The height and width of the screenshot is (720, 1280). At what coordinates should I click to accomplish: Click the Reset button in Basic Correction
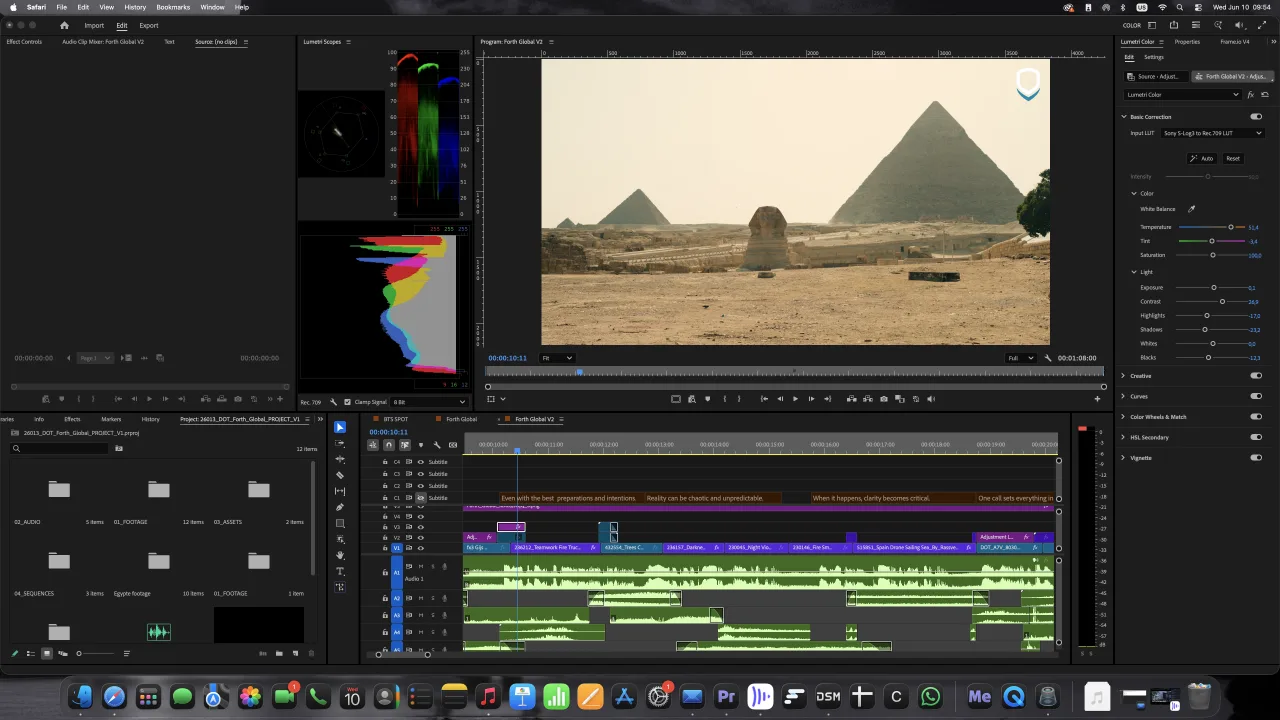click(1233, 158)
